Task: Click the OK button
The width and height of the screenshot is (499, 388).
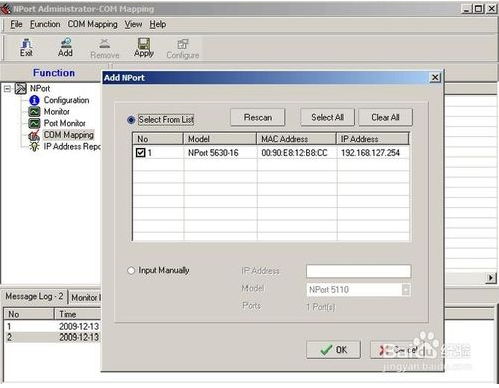Action: click(333, 350)
